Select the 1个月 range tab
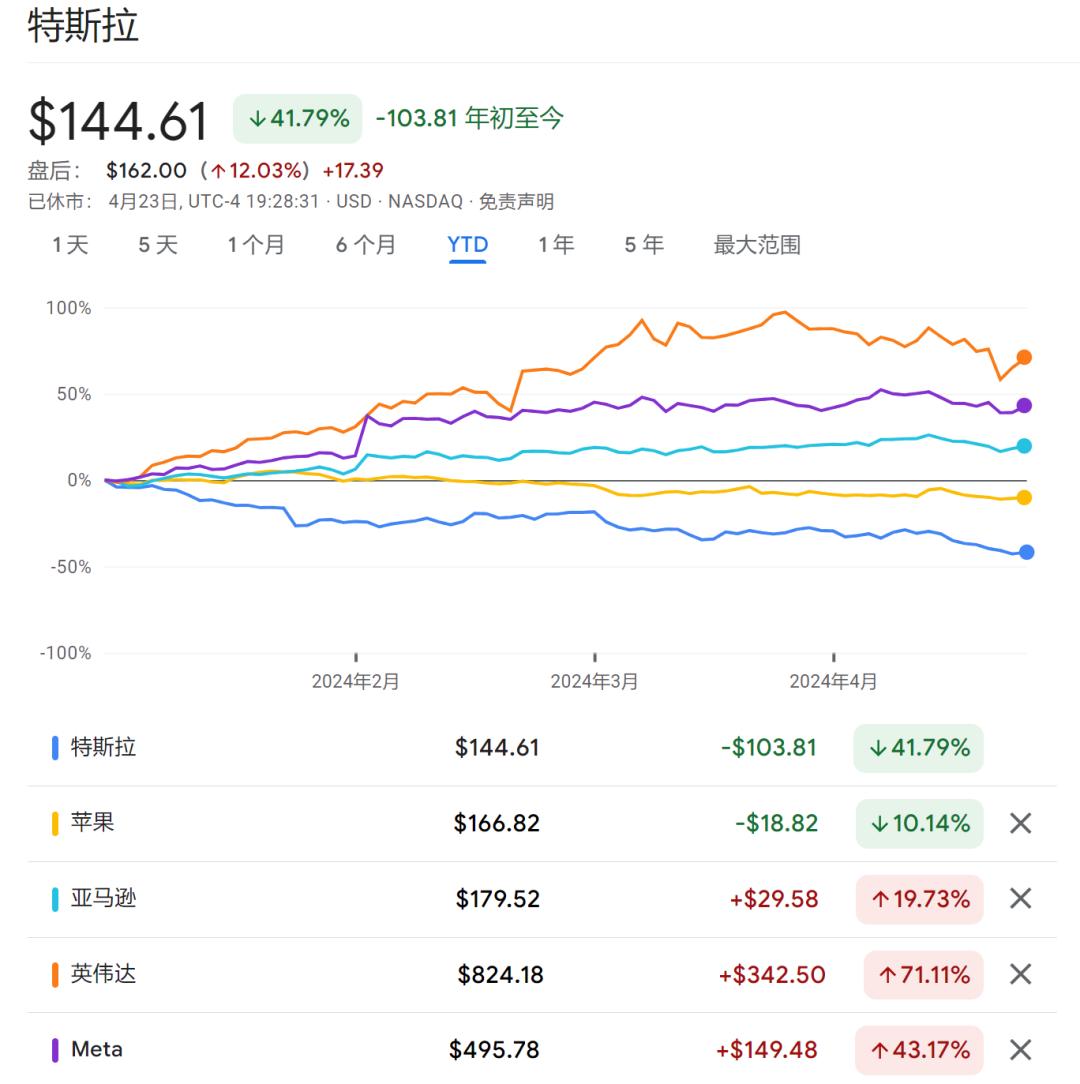 pyautogui.click(x=257, y=245)
